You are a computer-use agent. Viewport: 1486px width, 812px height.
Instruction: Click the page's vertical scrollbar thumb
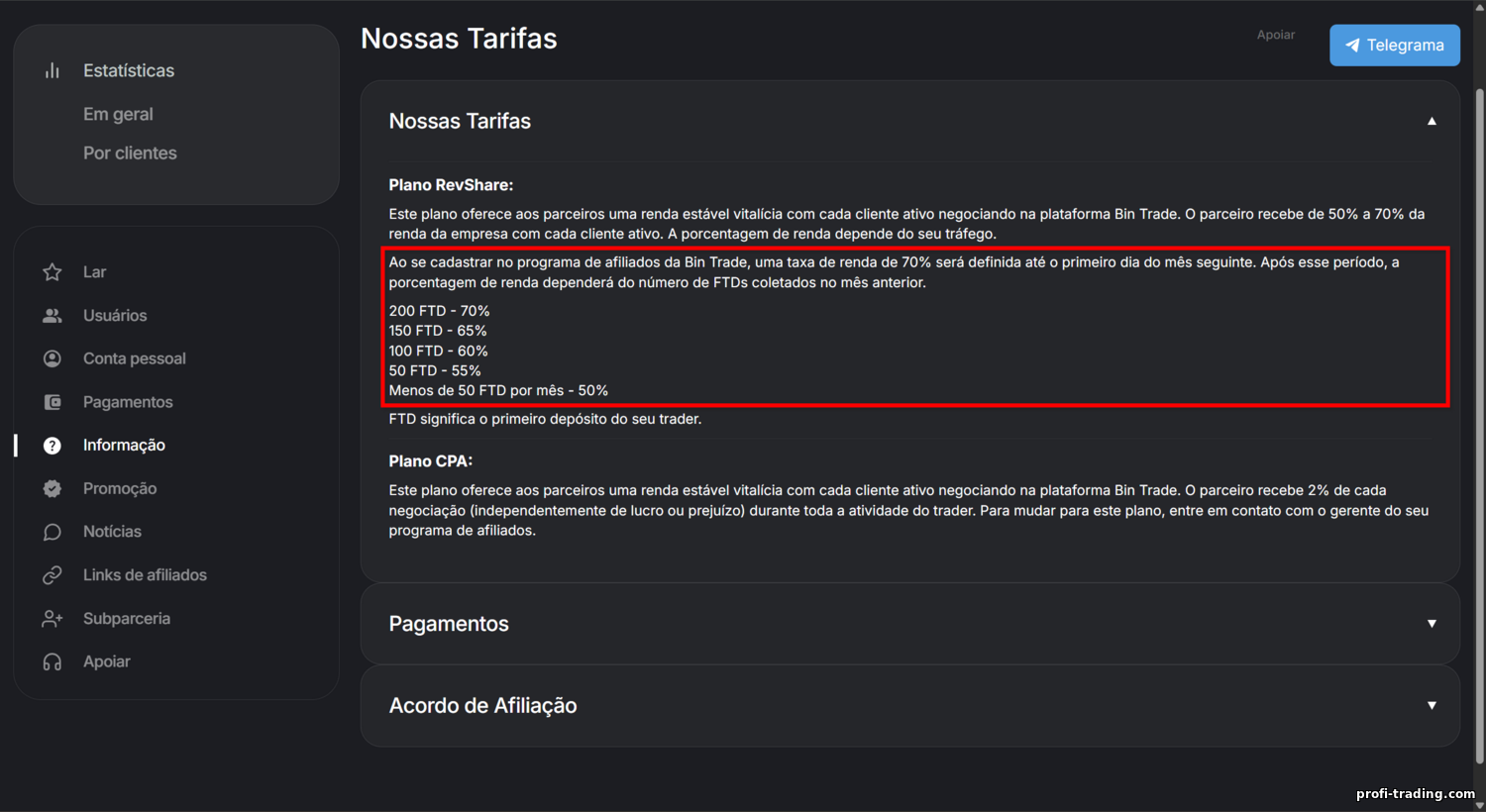coord(1480,426)
